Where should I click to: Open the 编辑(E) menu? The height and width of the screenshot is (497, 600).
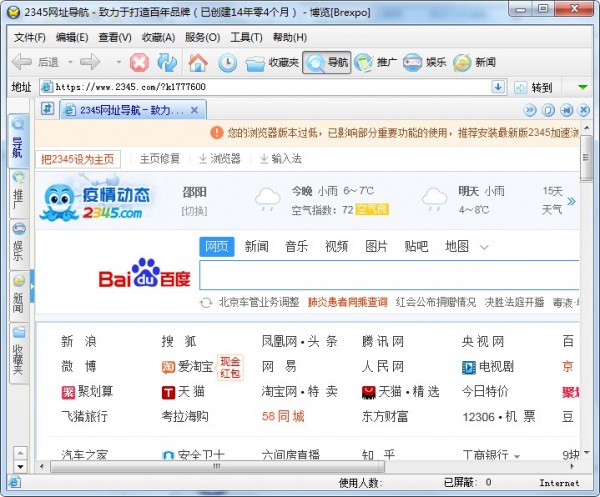pyautogui.click(x=72, y=37)
